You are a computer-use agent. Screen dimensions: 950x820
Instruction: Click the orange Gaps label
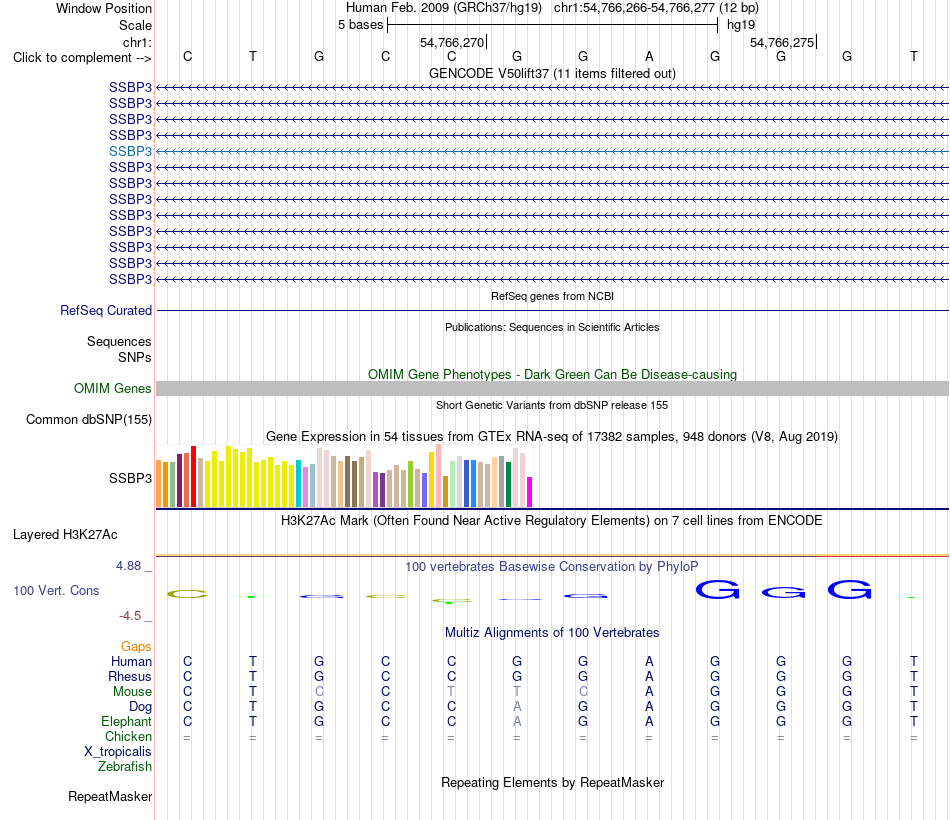pyautogui.click(x=136, y=647)
